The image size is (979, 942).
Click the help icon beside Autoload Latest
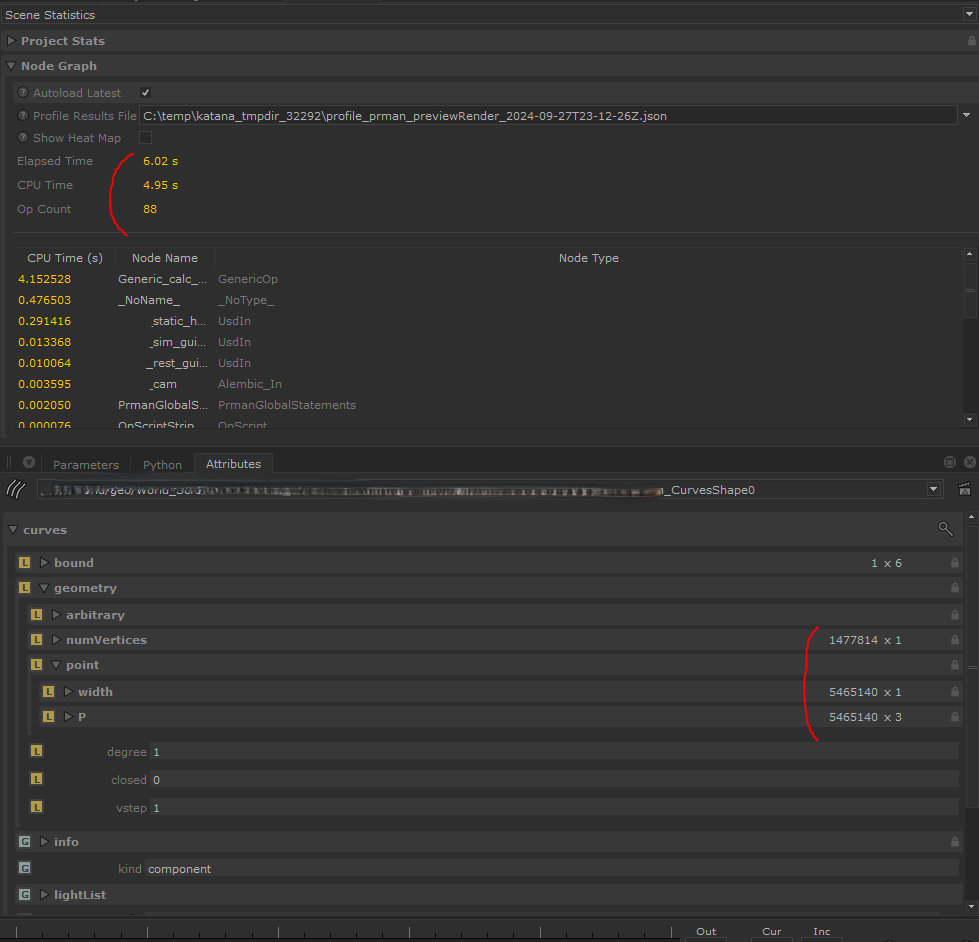tap(23, 93)
